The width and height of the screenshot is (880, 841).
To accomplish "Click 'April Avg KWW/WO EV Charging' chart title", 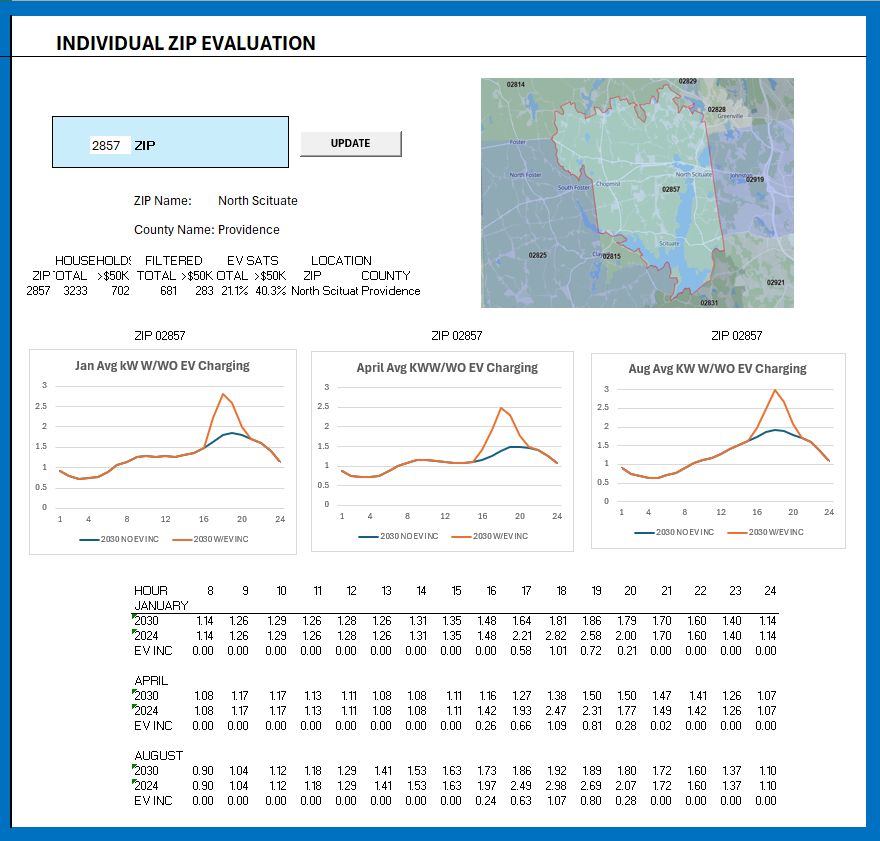I will (447, 368).
